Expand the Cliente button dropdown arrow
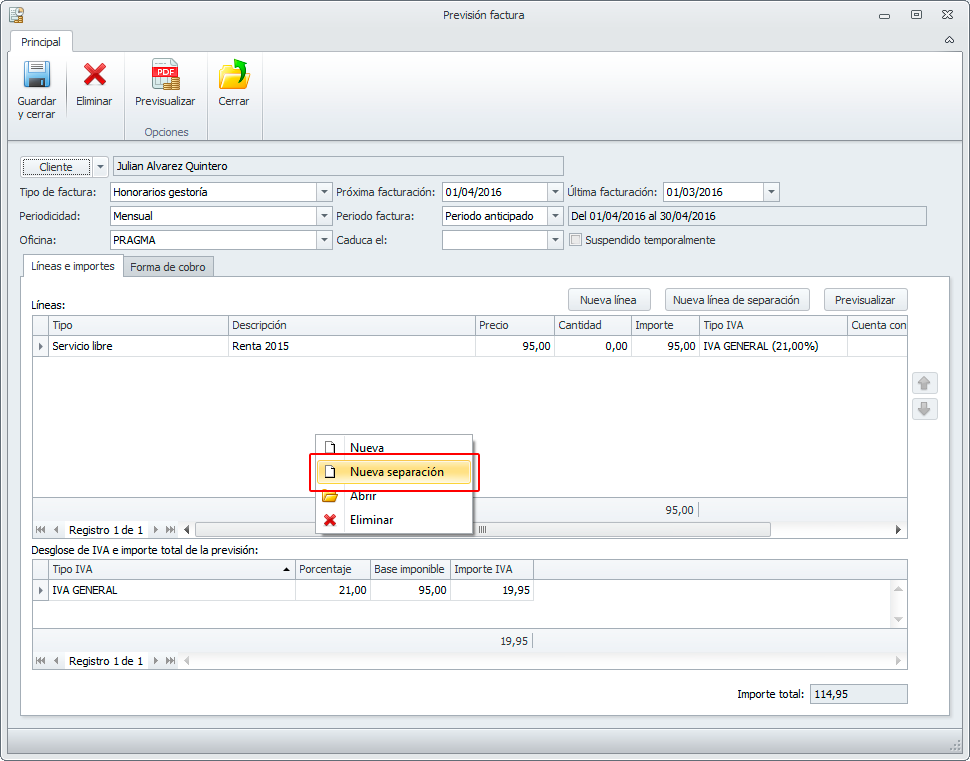 click(x=100, y=167)
